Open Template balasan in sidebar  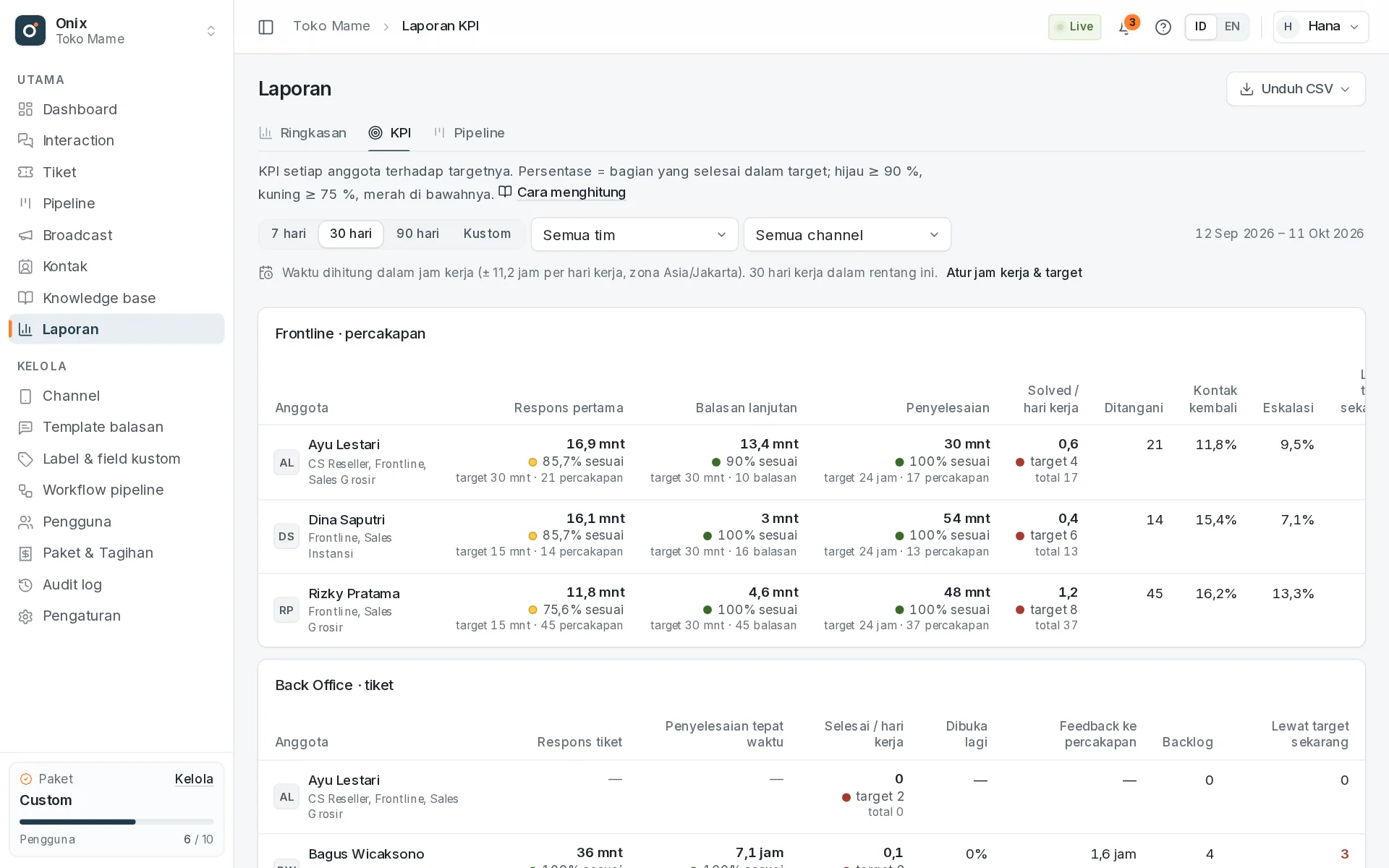(x=116, y=427)
